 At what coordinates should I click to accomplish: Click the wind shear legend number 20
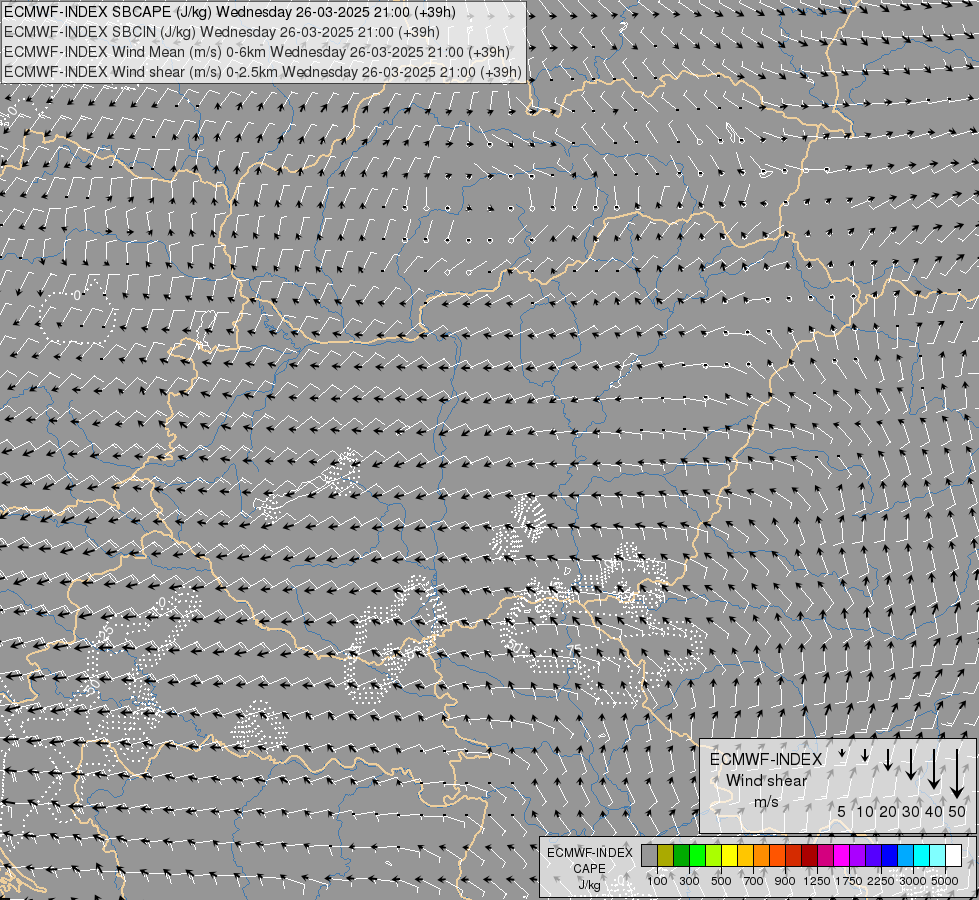click(x=888, y=811)
